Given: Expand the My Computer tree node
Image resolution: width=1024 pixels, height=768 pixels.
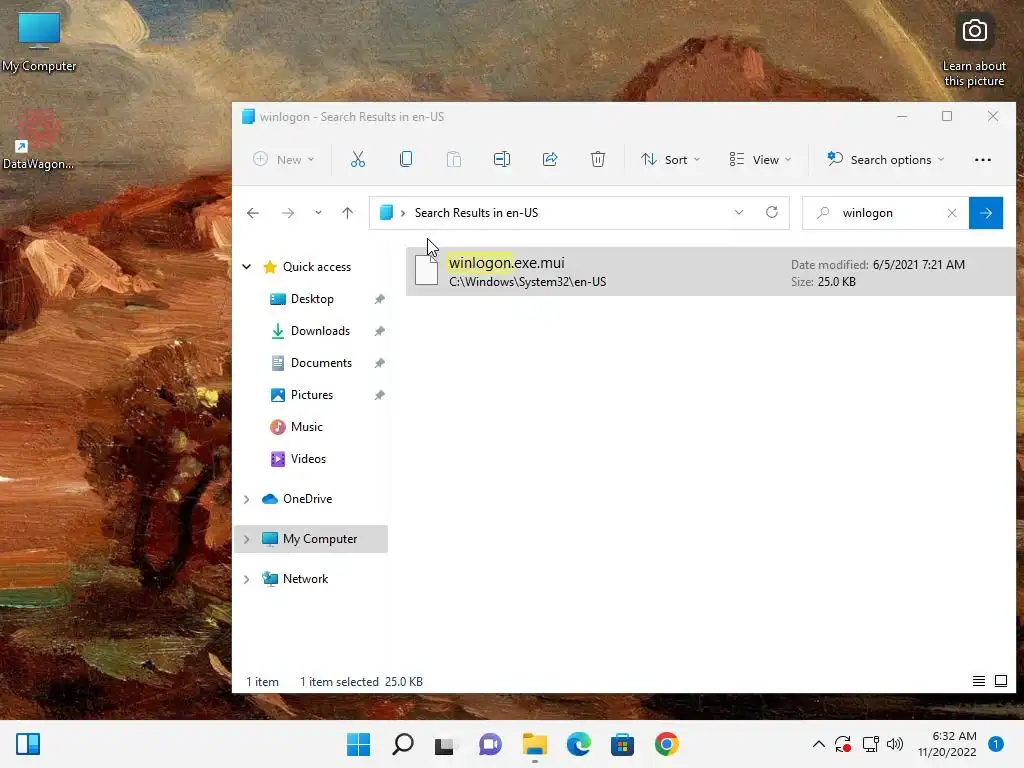Looking at the screenshot, I should (247, 539).
